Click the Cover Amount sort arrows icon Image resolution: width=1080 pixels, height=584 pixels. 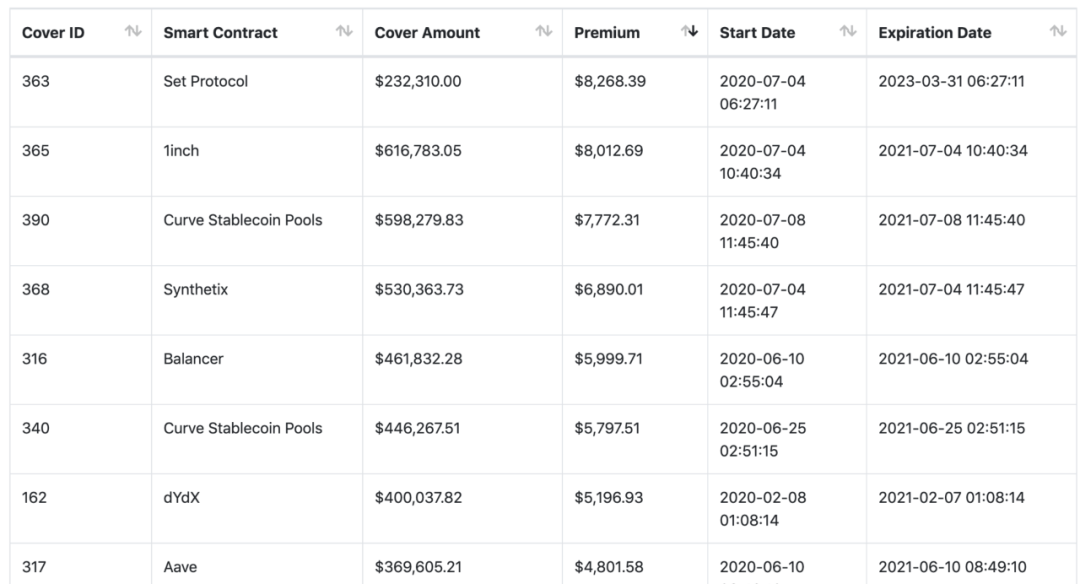[x=544, y=33]
